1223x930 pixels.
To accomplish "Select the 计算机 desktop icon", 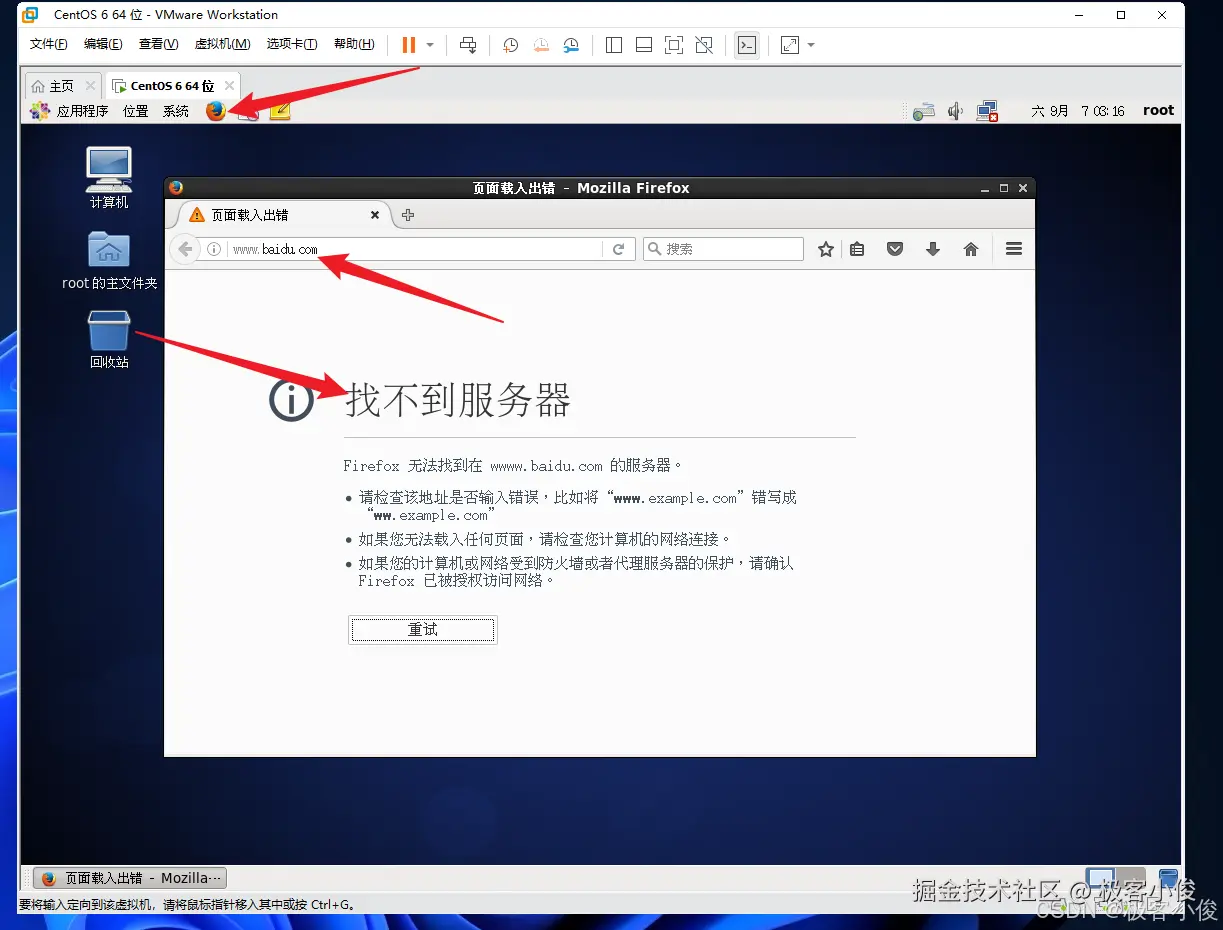I will [x=109, y=177].
